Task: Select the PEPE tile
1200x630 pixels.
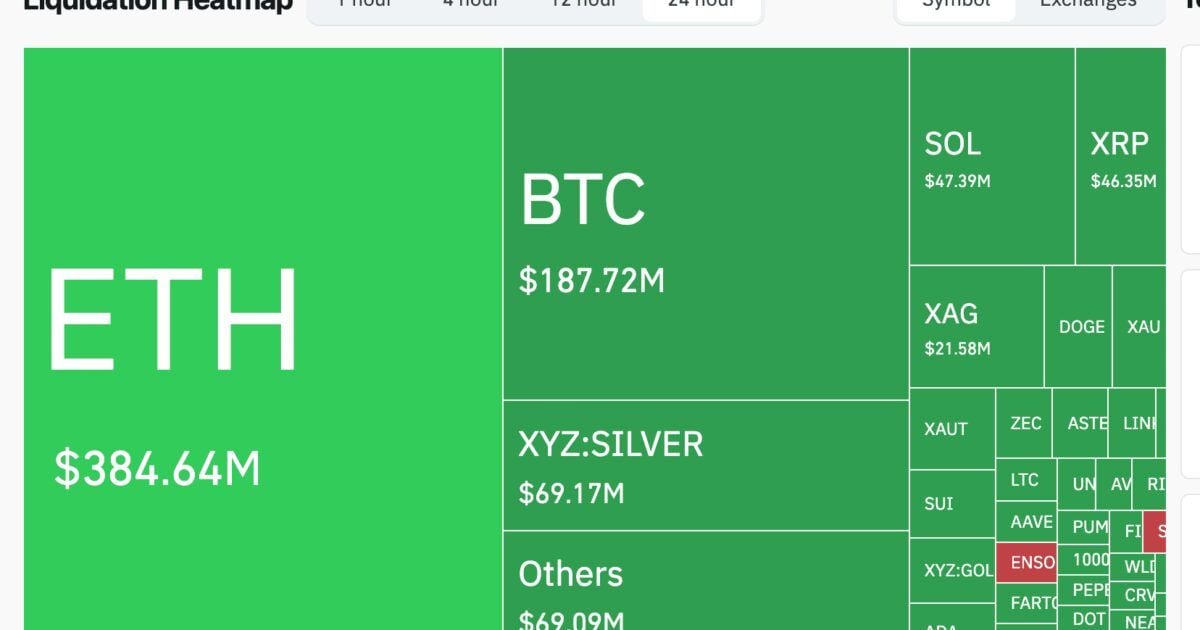Action: pos(1088,589)
